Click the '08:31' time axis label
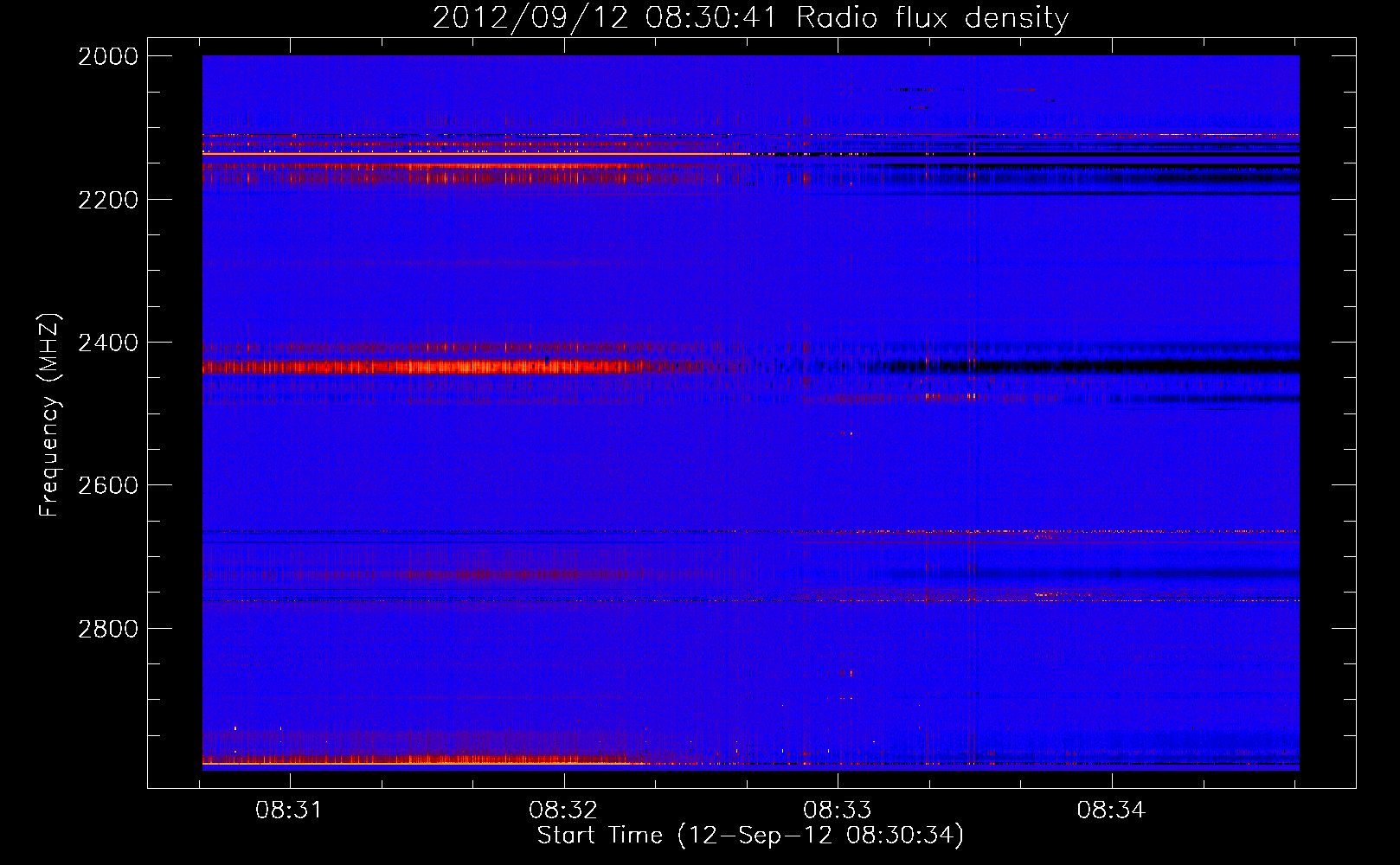 pyautogui.click(x=289, y=810)
